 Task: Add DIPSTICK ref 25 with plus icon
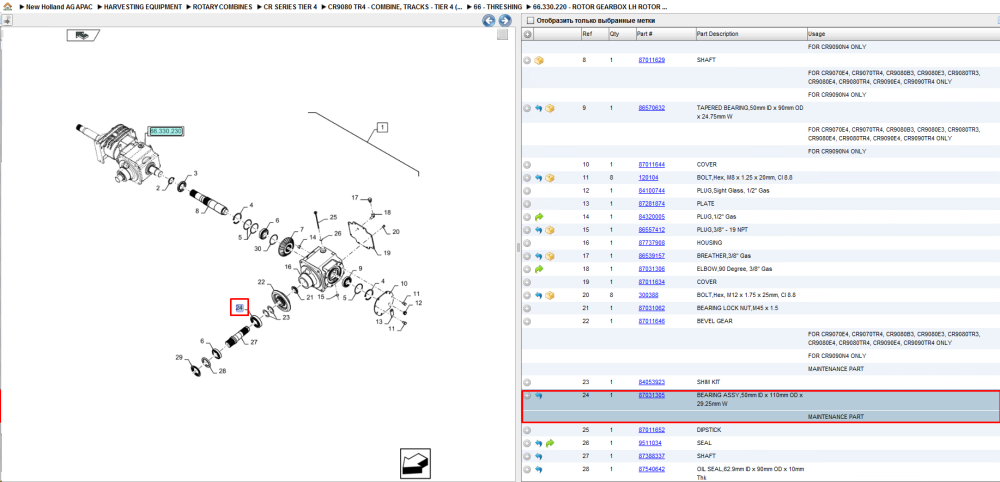527,430
